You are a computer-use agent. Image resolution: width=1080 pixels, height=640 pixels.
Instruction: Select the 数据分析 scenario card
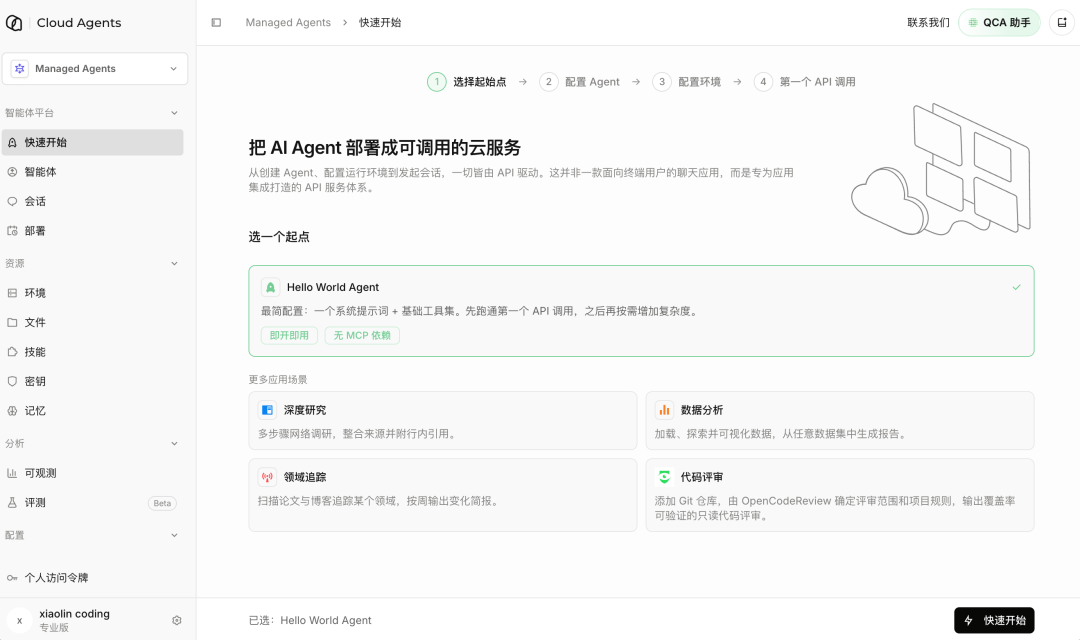(x=840, y=421)
